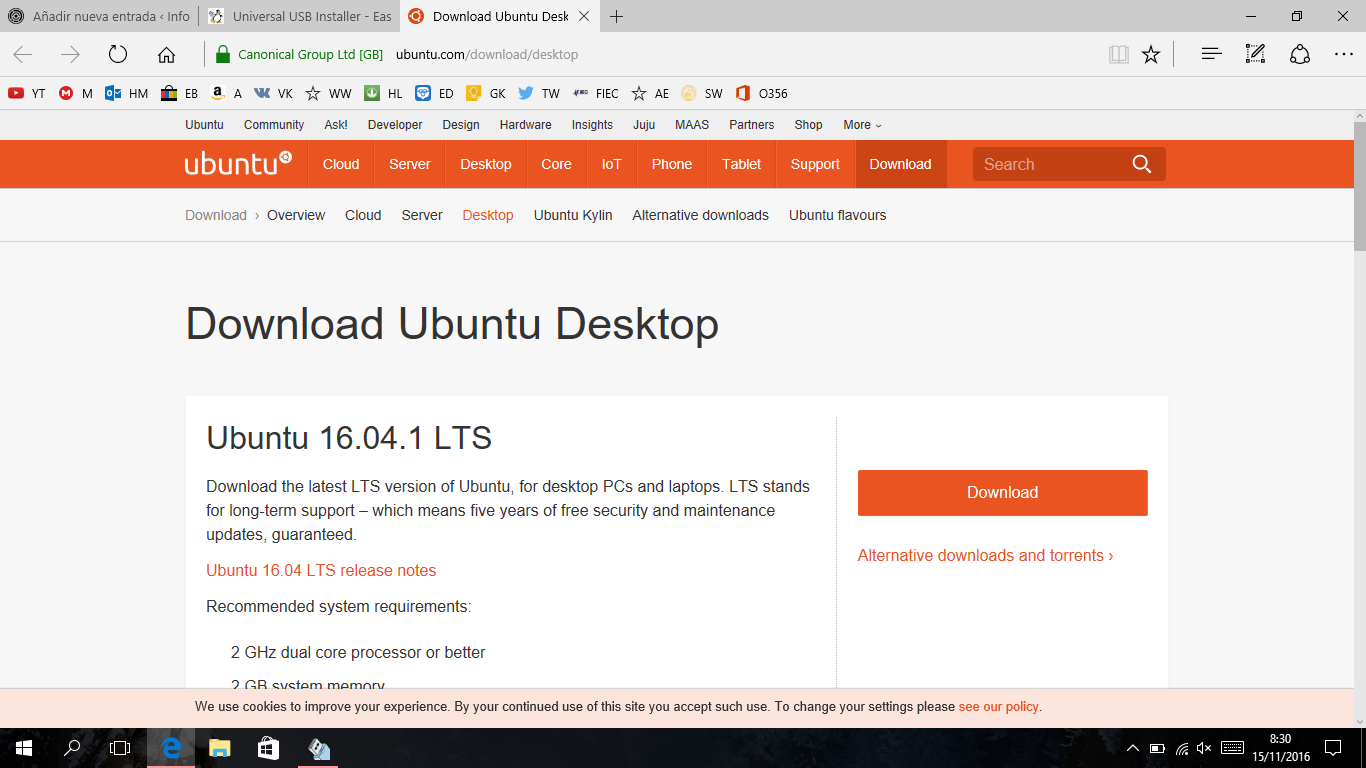Add page to favorites star icon
1366x768 pixels.
point(1151,55)
